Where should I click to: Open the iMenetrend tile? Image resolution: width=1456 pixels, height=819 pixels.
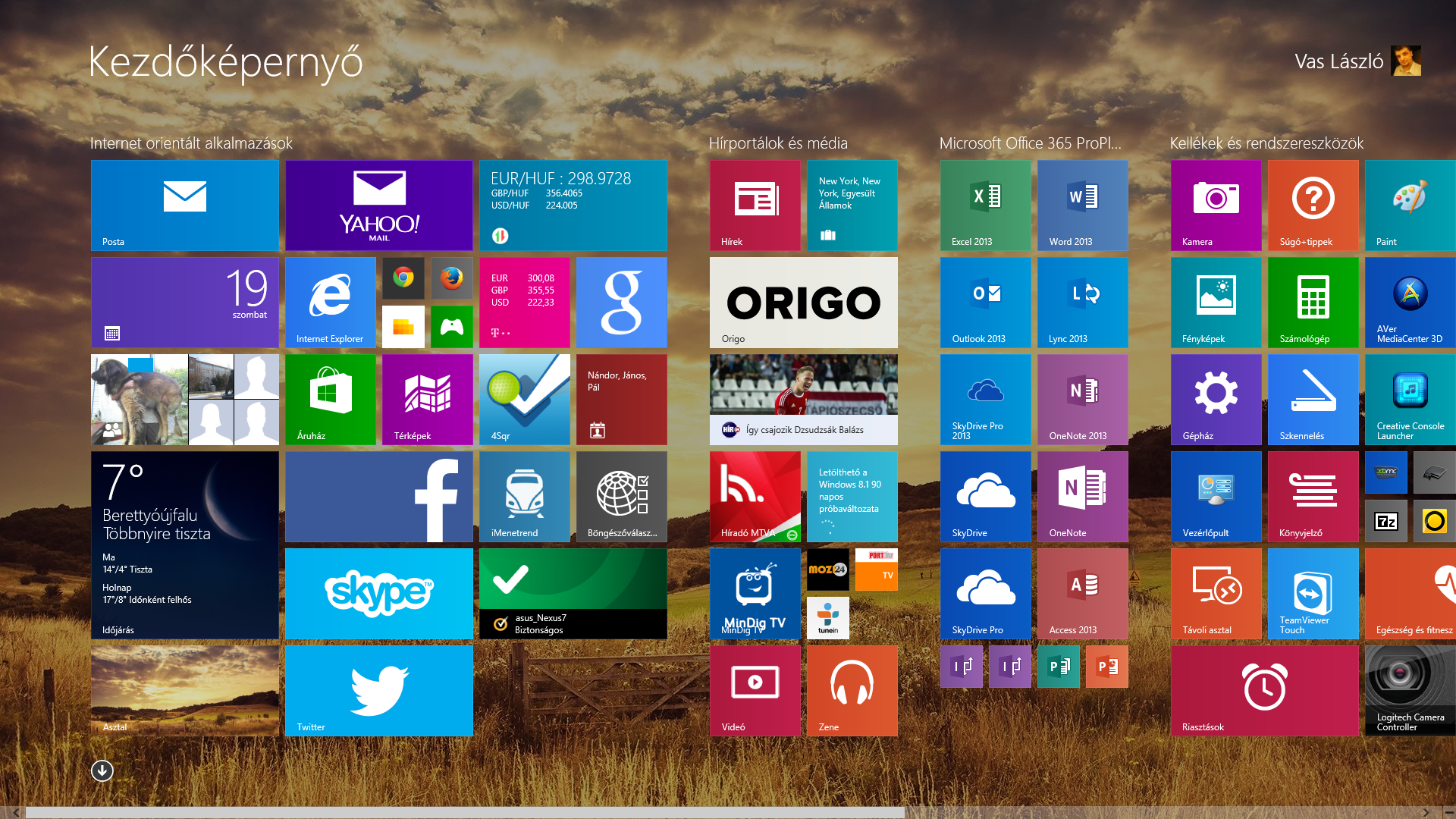pos(524,497)
